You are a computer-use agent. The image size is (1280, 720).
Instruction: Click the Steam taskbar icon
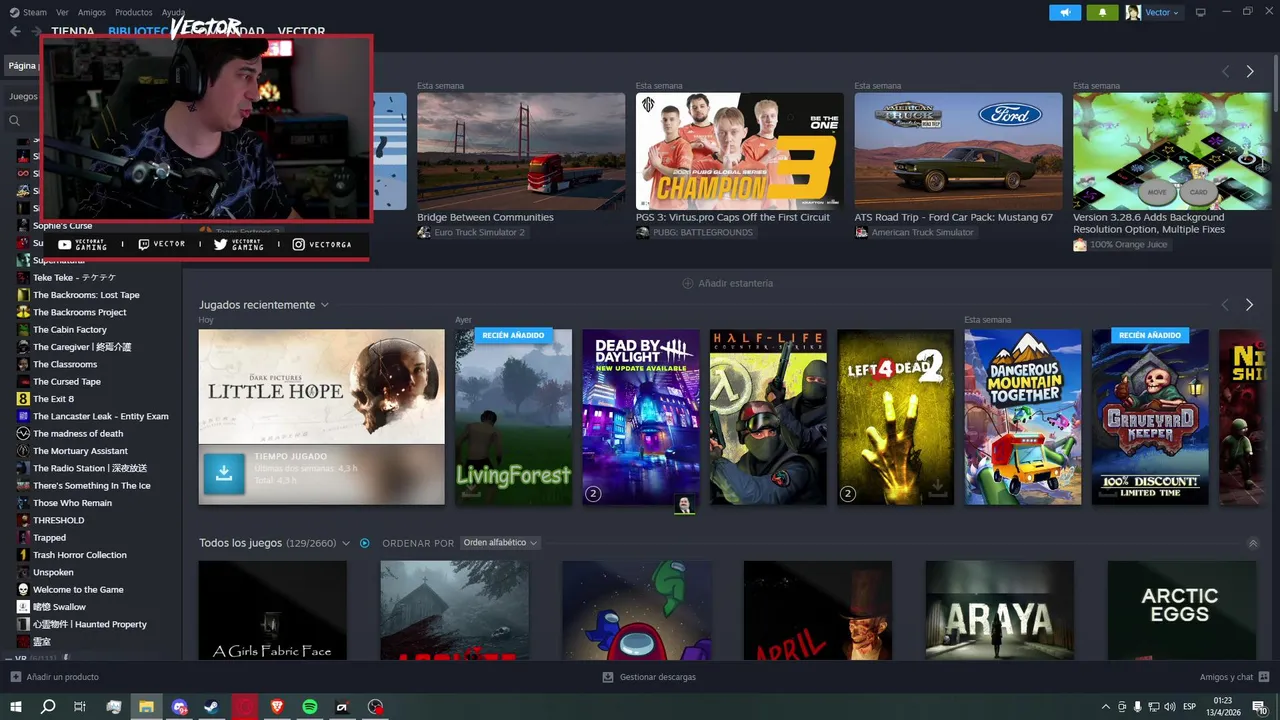click(x=212, y=707)
